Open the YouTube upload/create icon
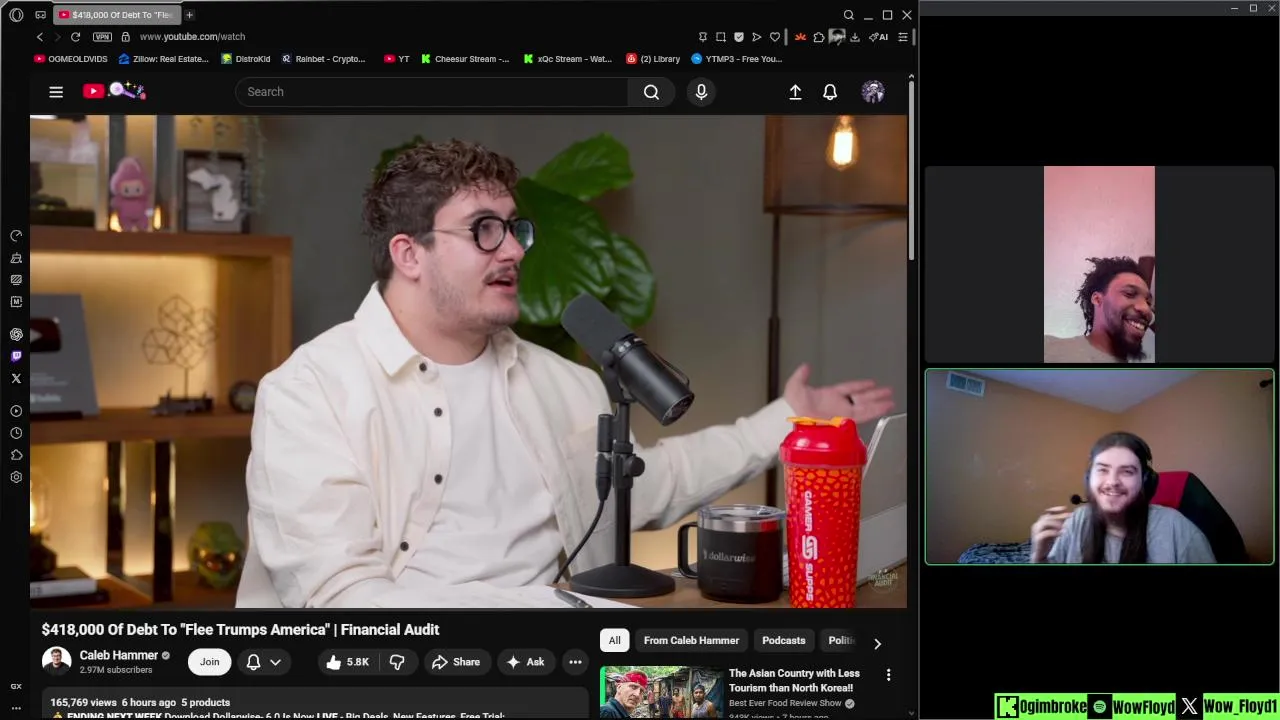 (795, 92)
